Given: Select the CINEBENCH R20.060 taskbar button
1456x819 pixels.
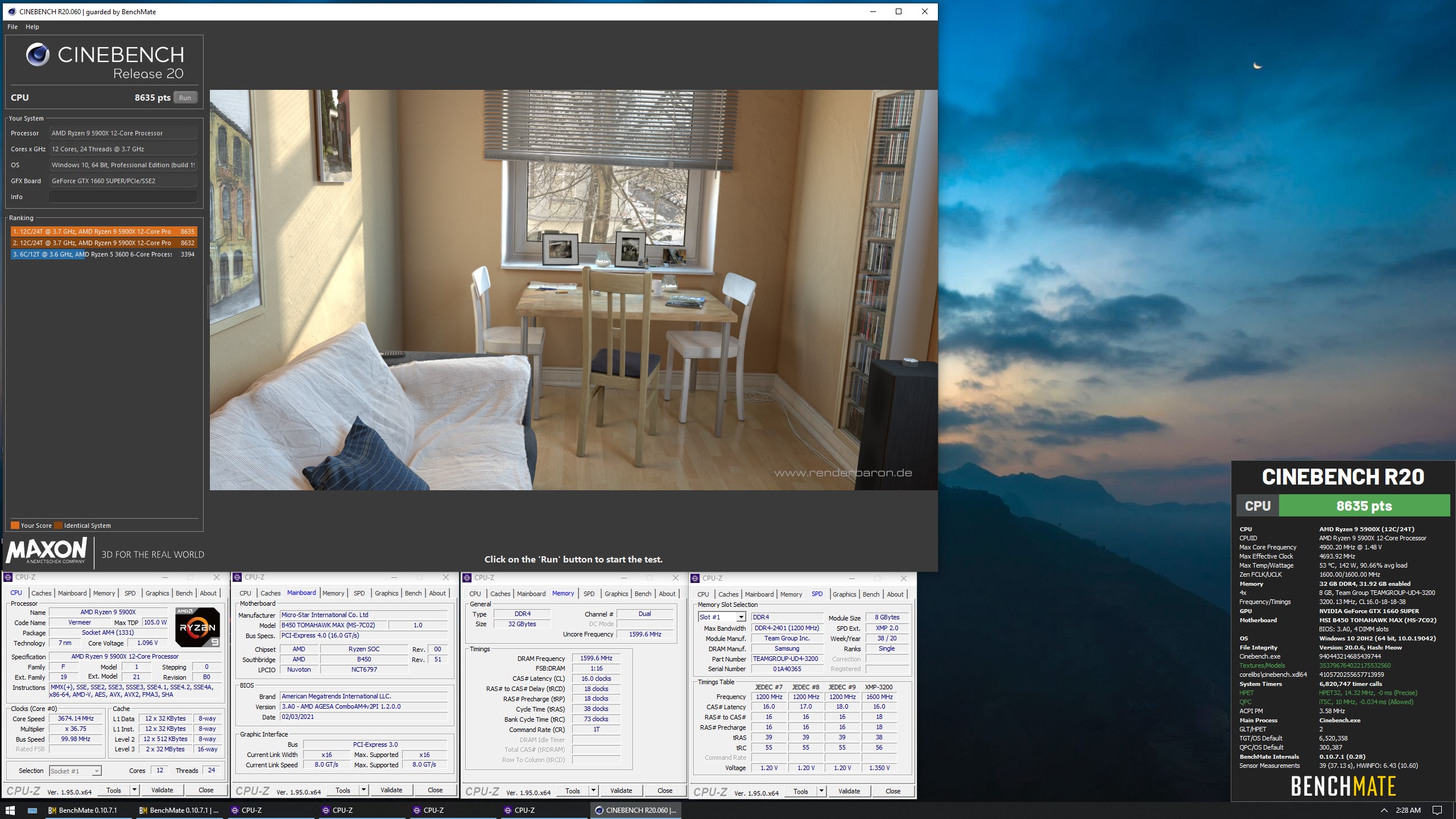Looking at the screenshot, I should [x=636, y=810].
